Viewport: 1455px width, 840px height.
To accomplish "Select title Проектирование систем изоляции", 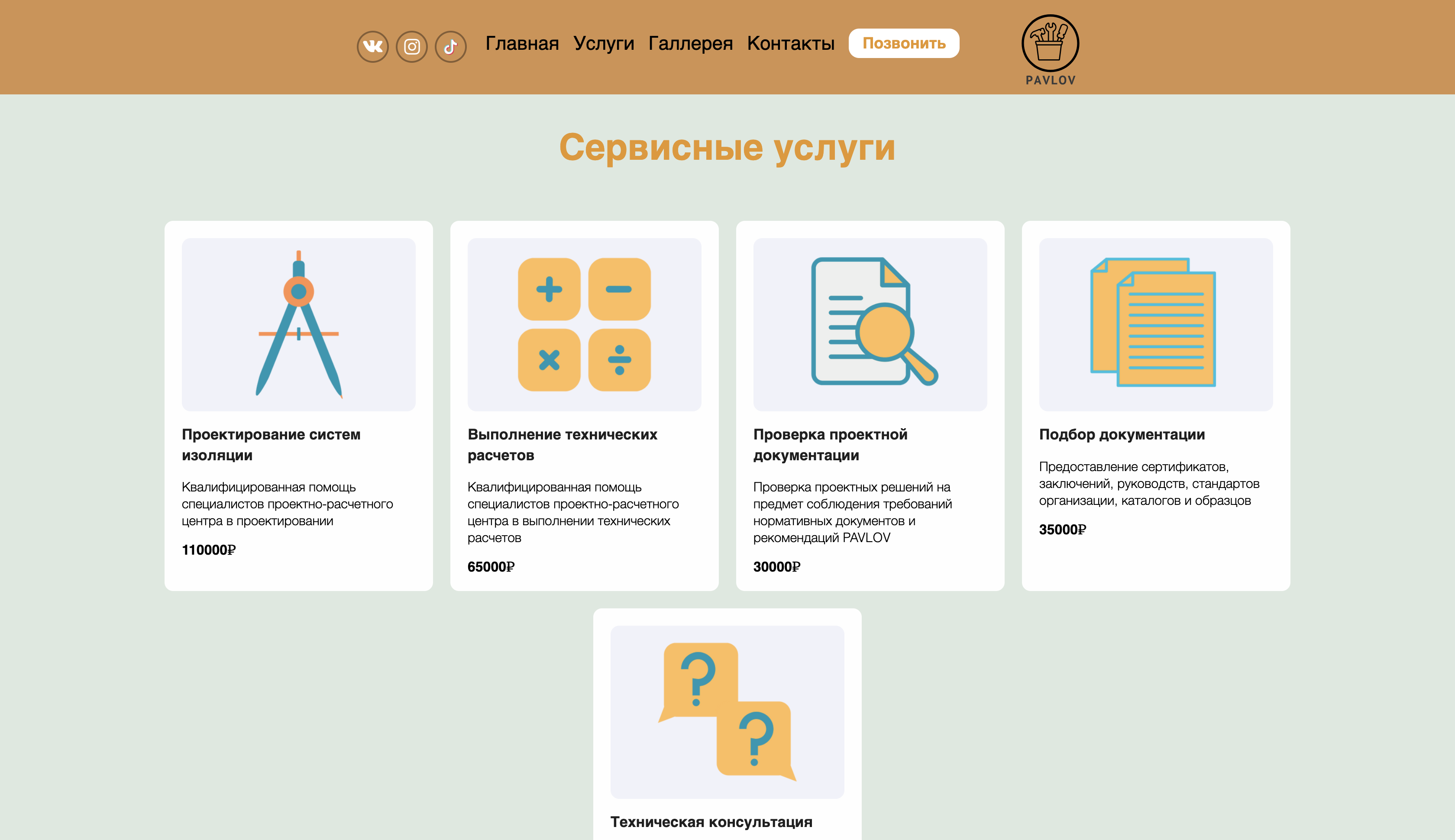I will click(271, 445).
